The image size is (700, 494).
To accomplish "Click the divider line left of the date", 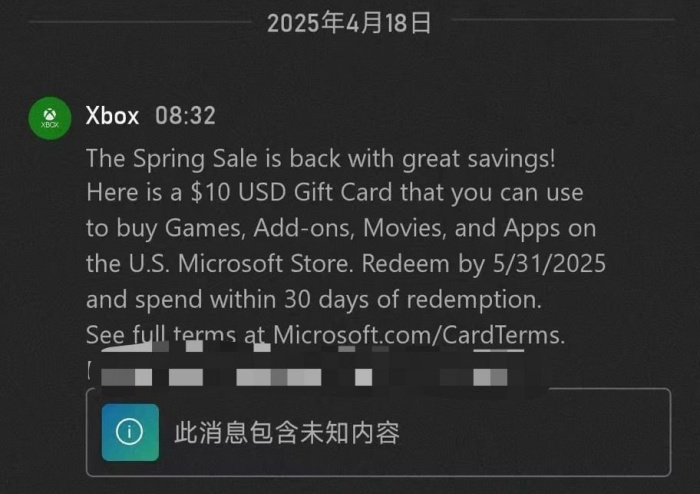I will coord(141,21).
